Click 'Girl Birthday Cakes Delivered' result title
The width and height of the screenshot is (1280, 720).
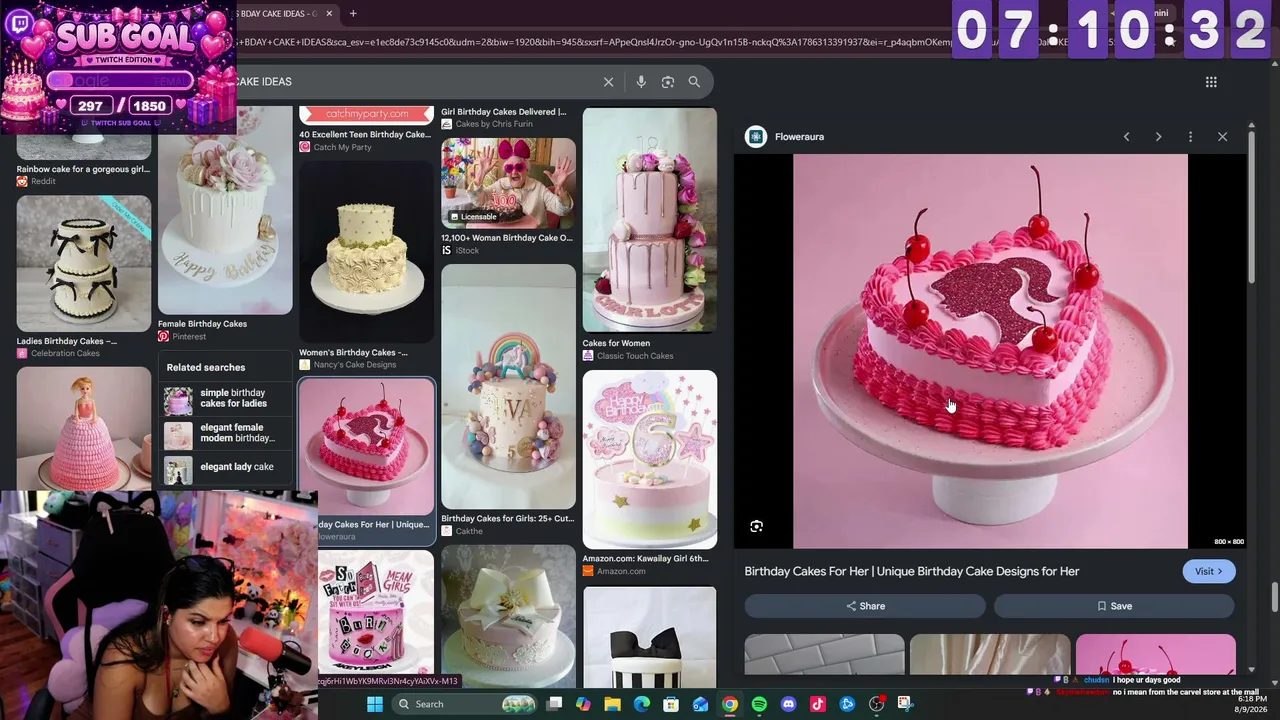pyautogui.click(x=504, y=112)
